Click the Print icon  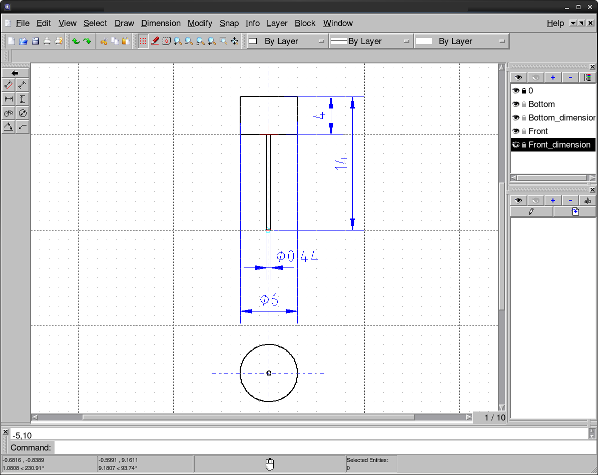click(x=47, y=41)
